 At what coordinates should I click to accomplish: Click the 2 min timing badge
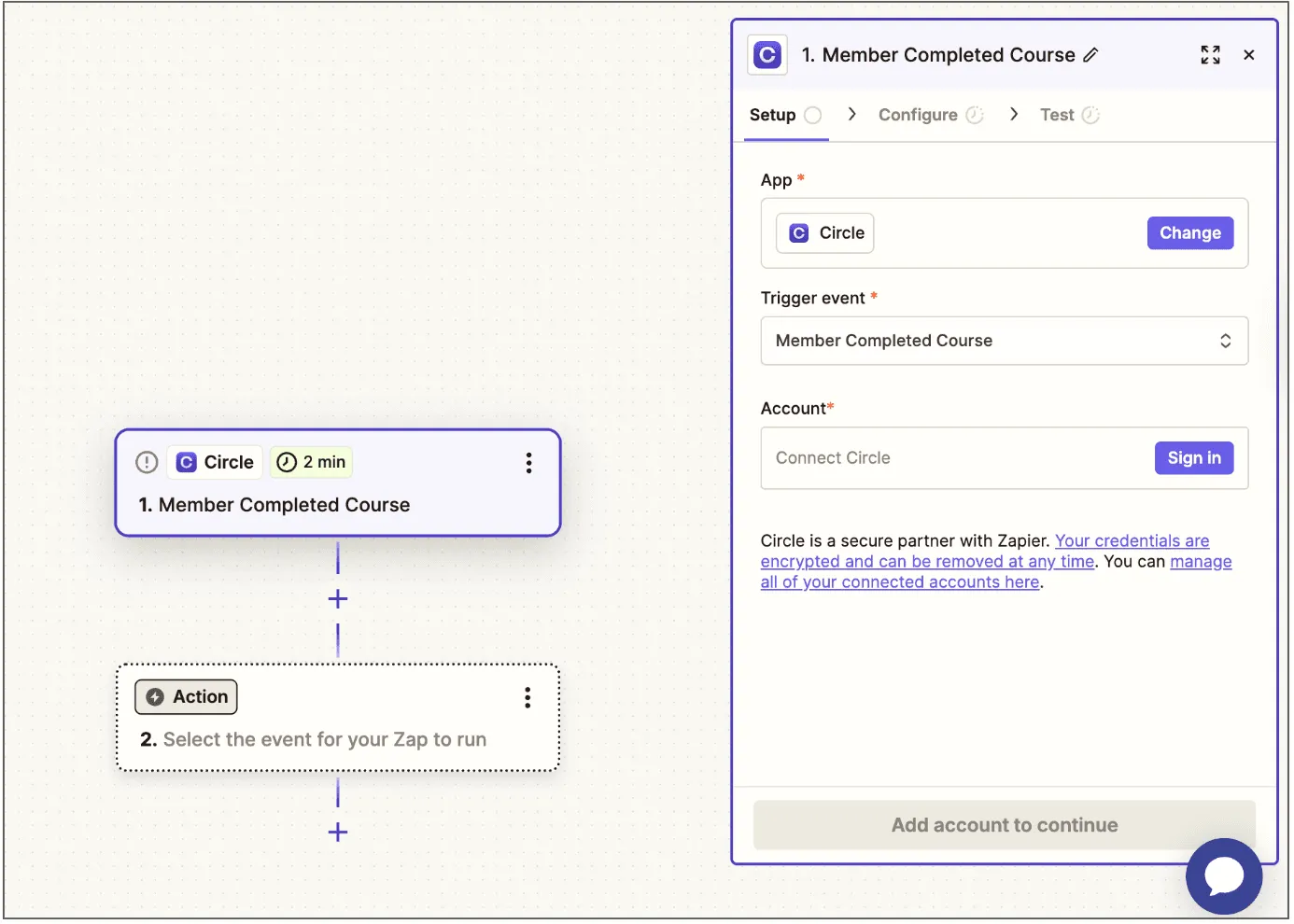pos(312,462)
